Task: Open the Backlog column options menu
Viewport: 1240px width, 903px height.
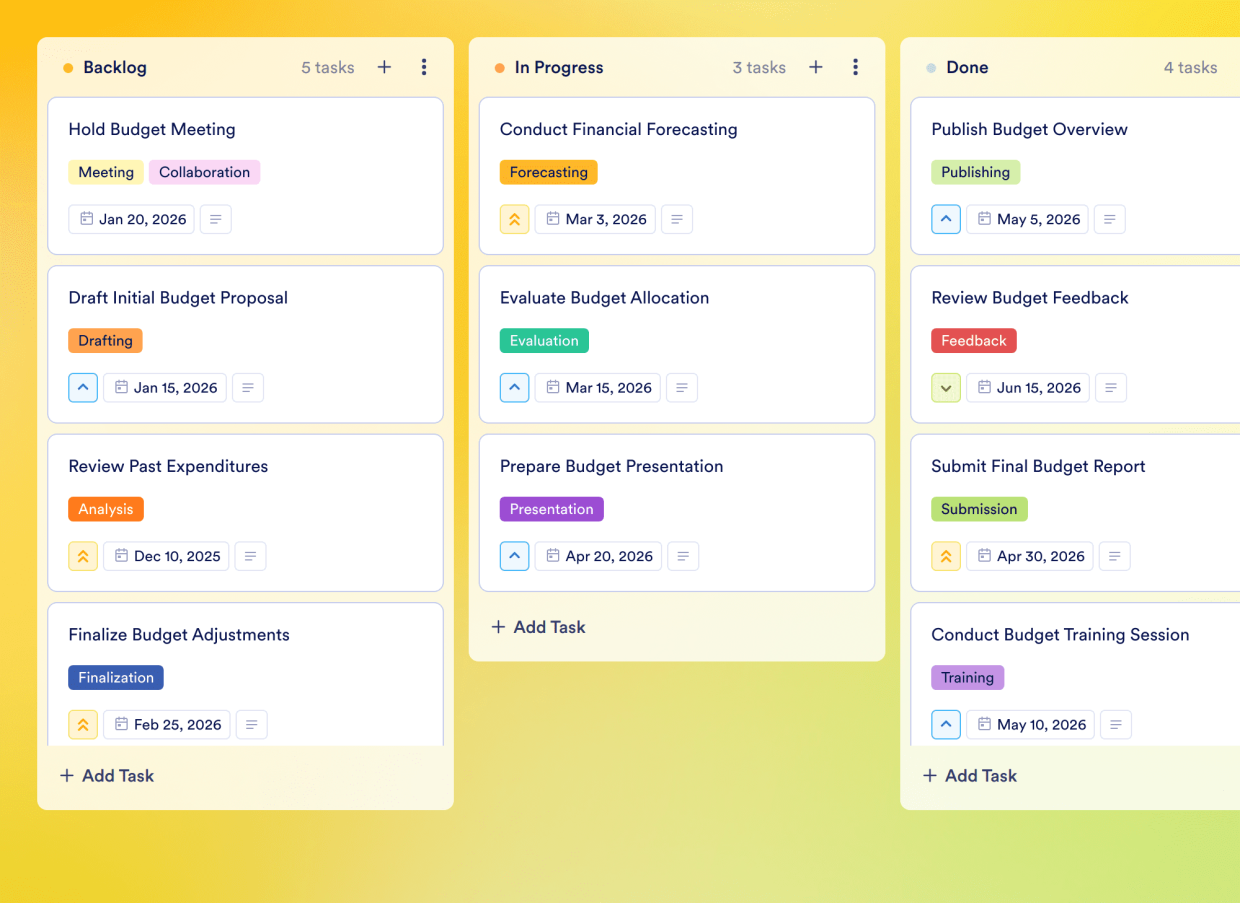Action: coord(424,67)
